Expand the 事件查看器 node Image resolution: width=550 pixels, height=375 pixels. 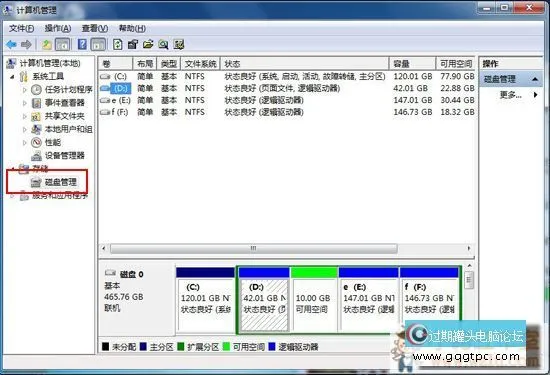[25, 103]
